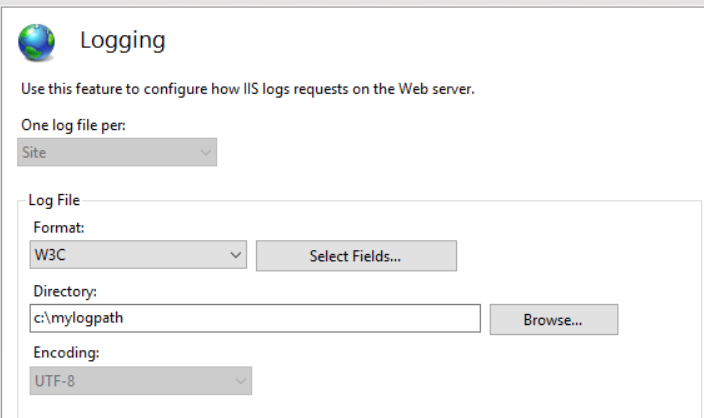Viewport: 704px width, 418px height.
Task: Open the Site log file dropdown
Action: pyautogui.click(x=117, y=153)
